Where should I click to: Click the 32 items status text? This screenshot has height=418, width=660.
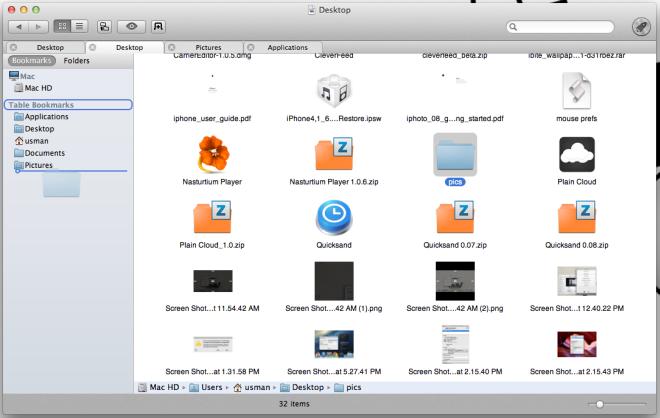tap(294, 404)
